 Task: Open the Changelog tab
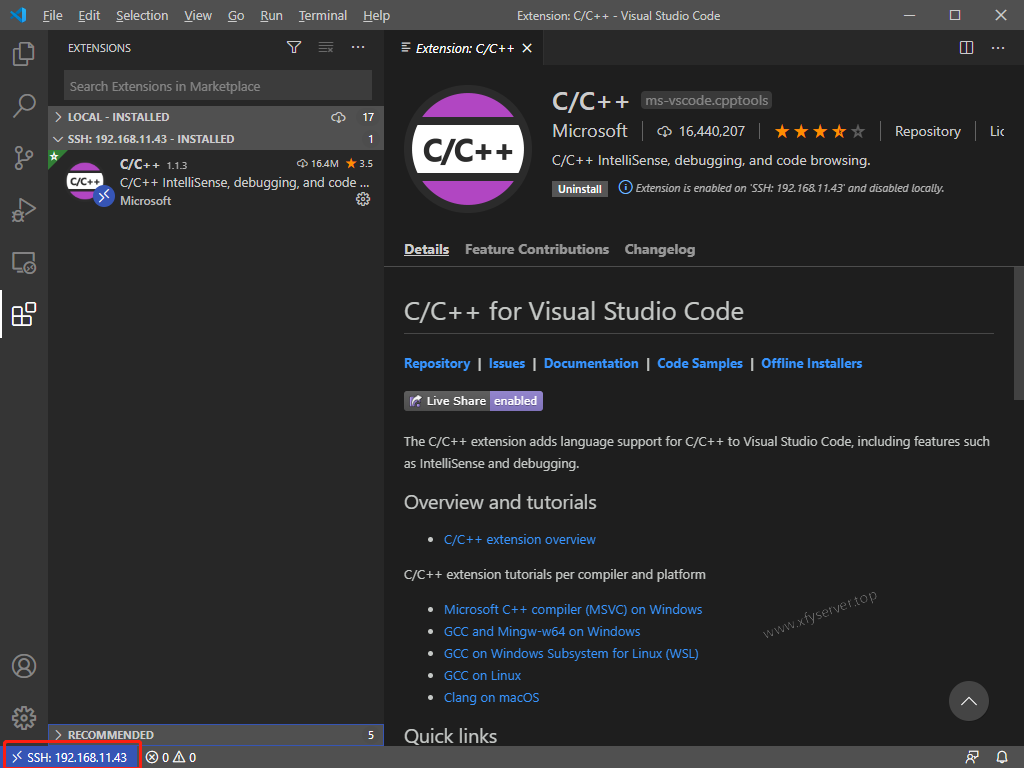659,249
